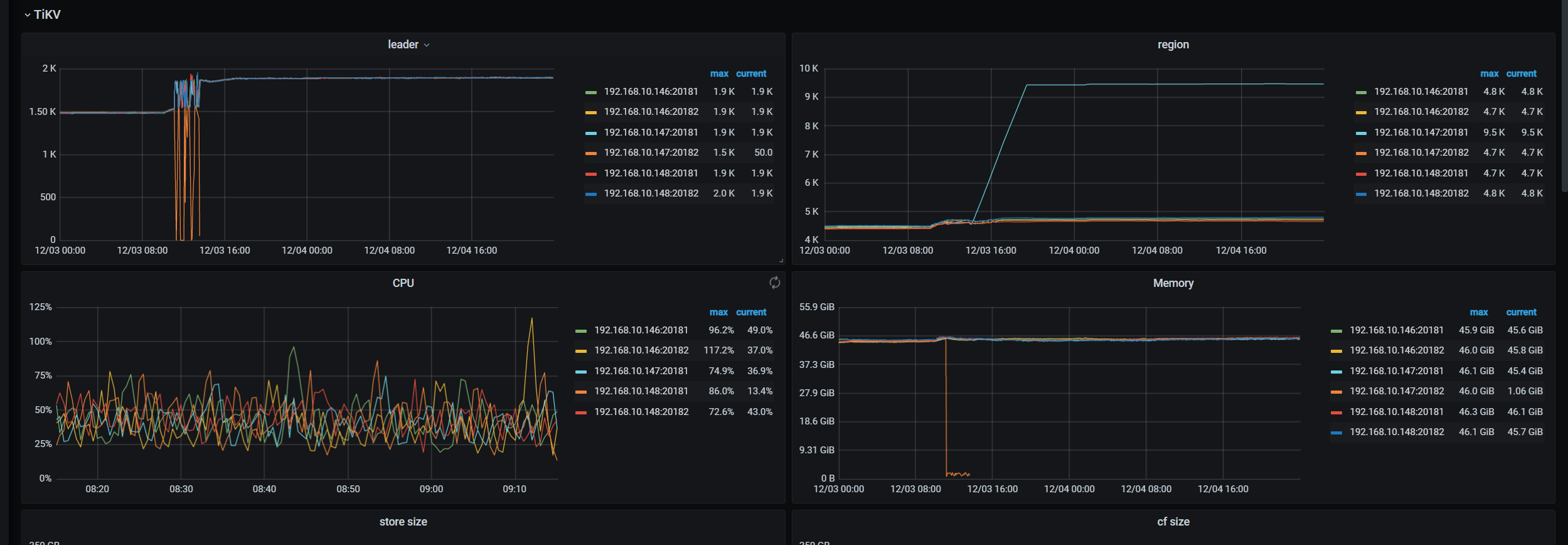Click cyan swatch for 147:20181 in region legend
The width and height of the screenshot is (1568, 545).
point(1360,133)
